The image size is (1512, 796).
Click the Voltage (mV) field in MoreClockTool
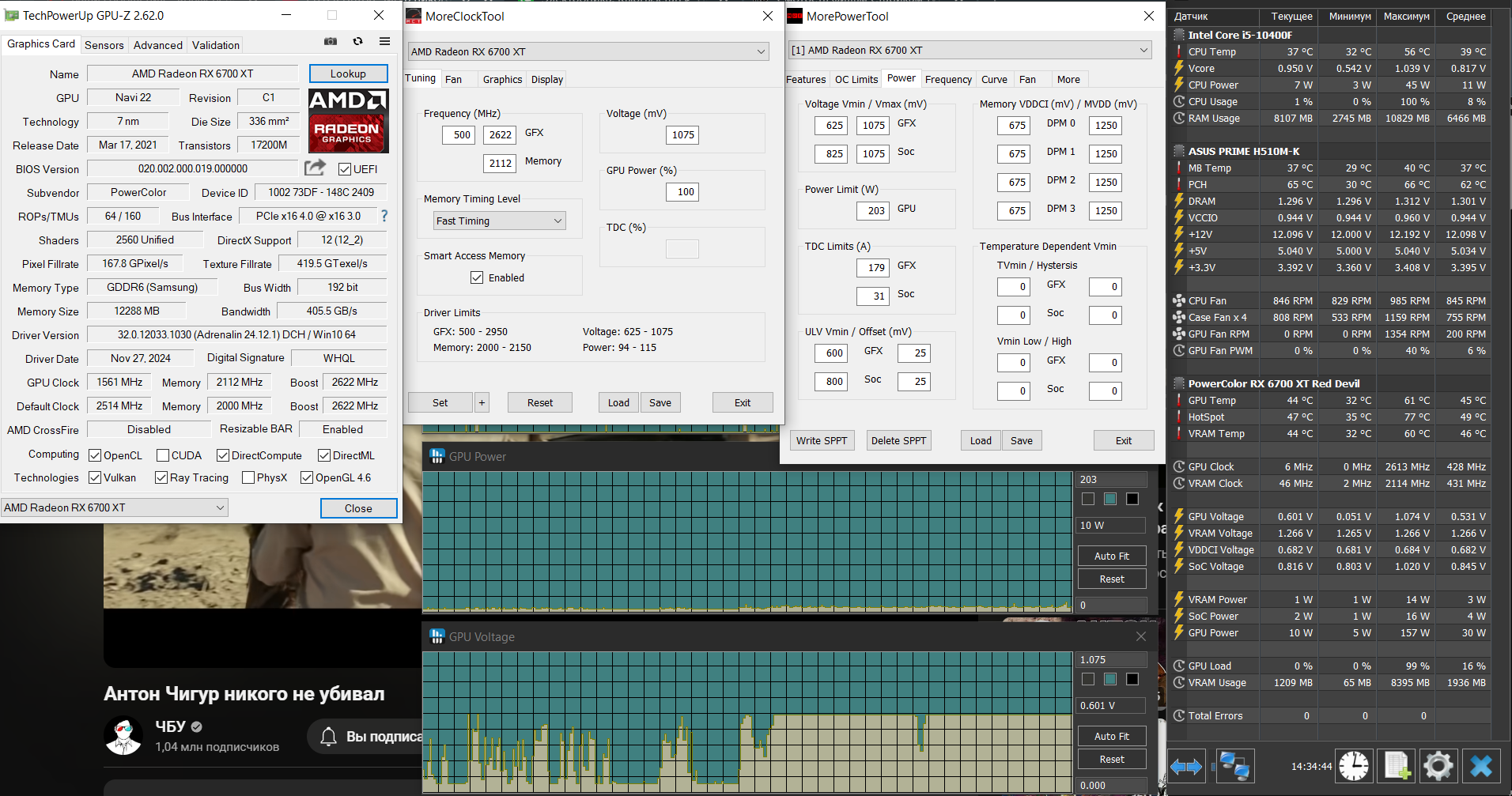(682, 134)
